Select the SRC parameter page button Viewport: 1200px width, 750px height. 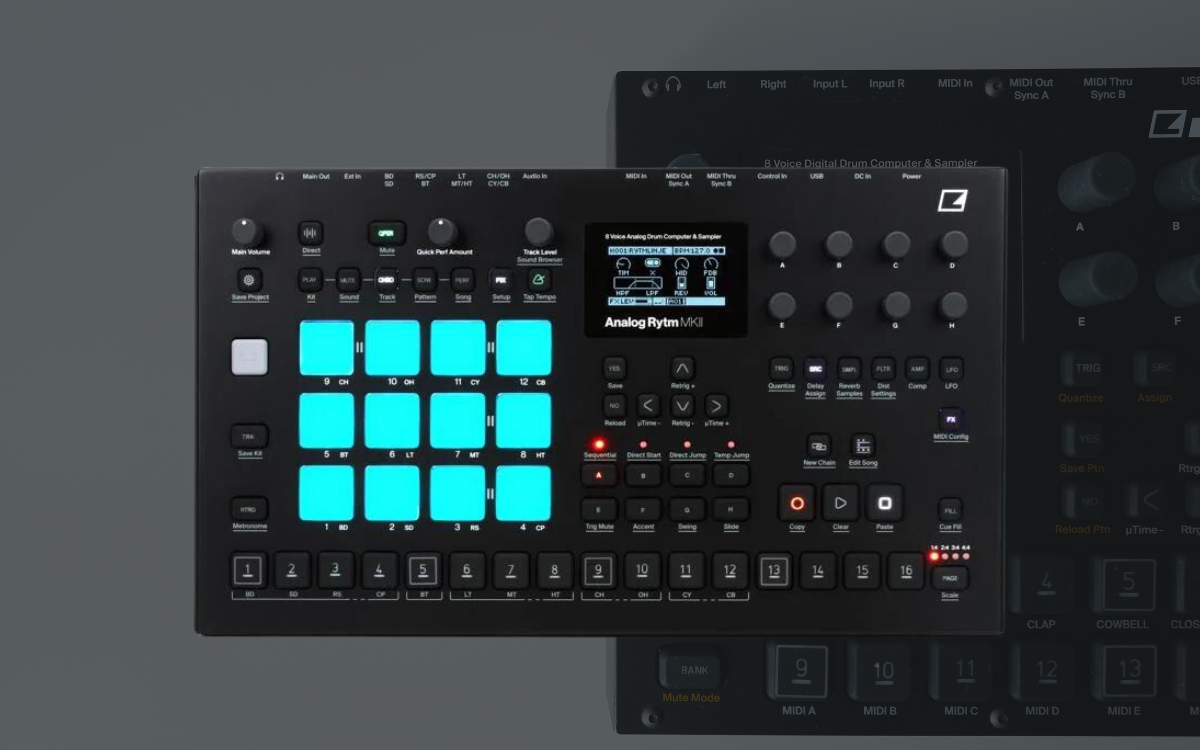[x=815, y=369]
